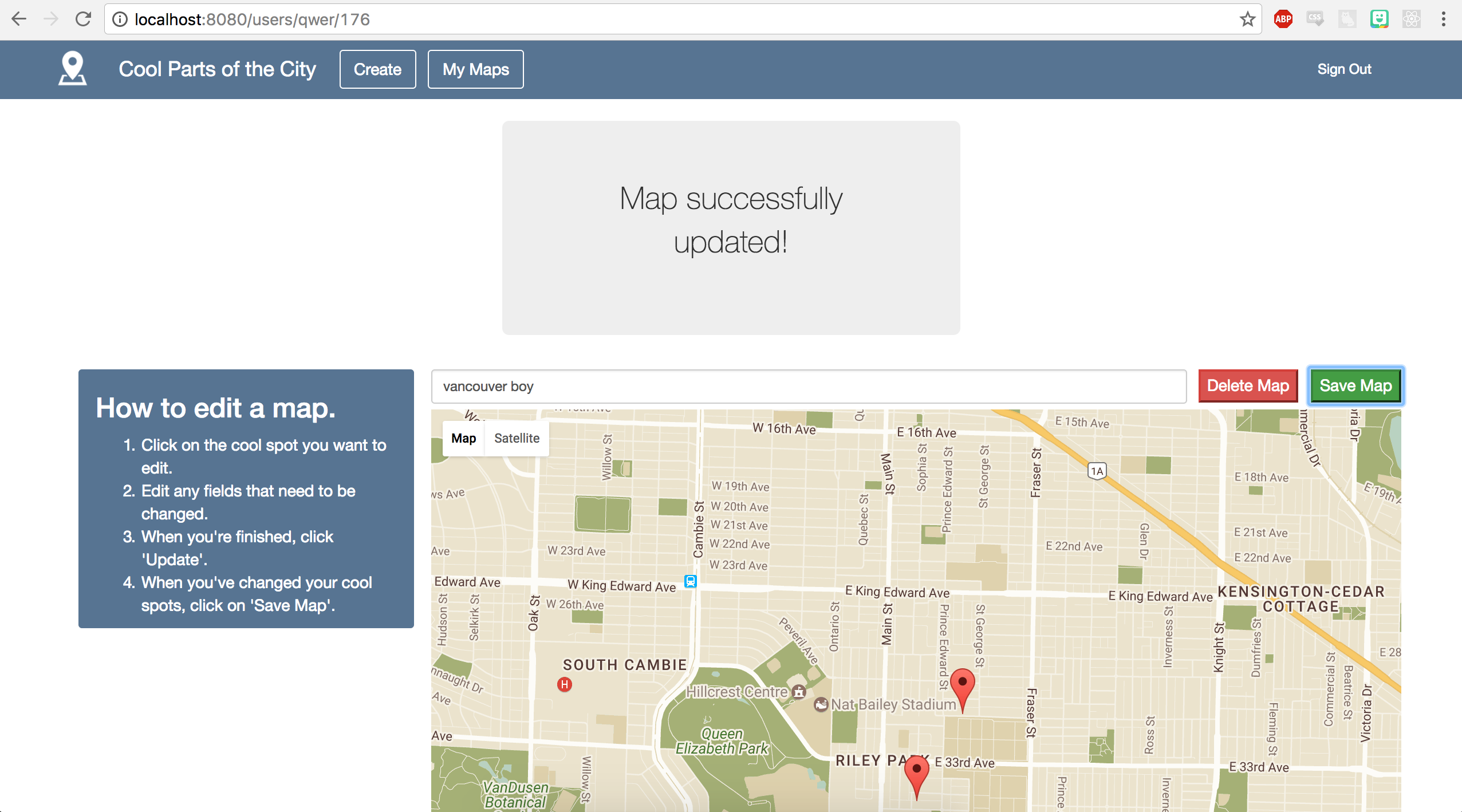Click the hospital H icon in South Cambie
Screen dimensions: 1462x812
click(x=565, y=684)
